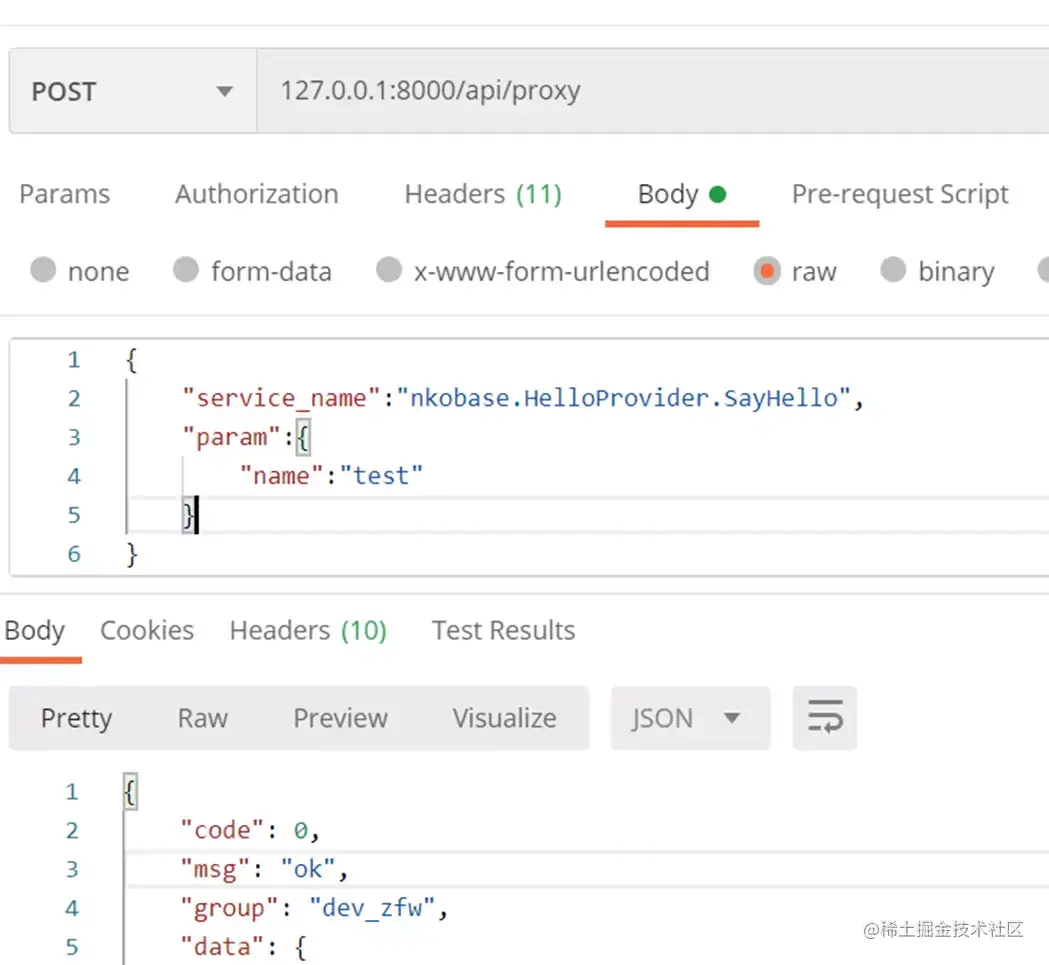Switch response to Preview view
This screenshot has width=1049, height=965.
340,718
